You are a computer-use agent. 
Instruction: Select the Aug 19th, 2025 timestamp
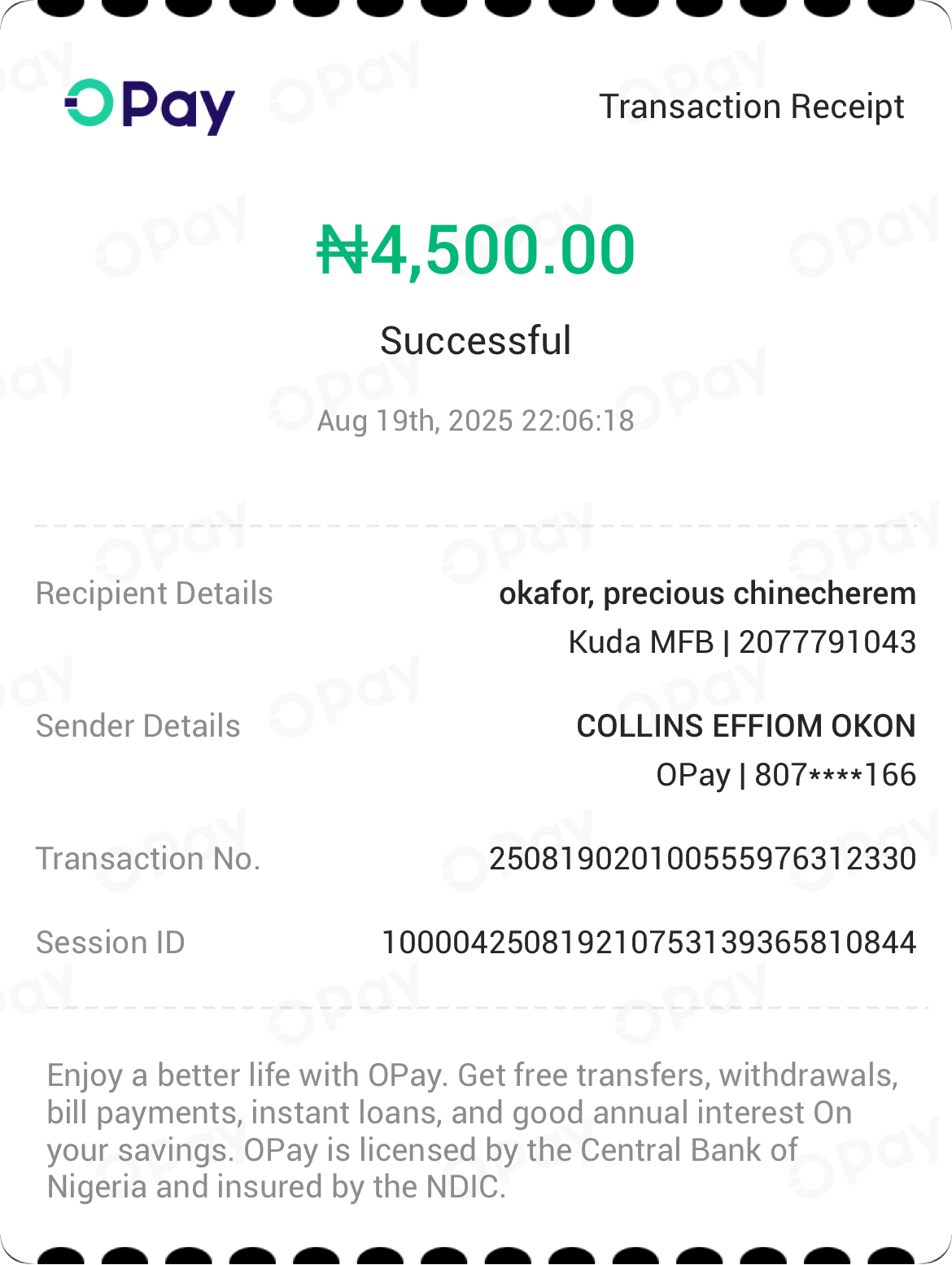(x=476, y=421)
